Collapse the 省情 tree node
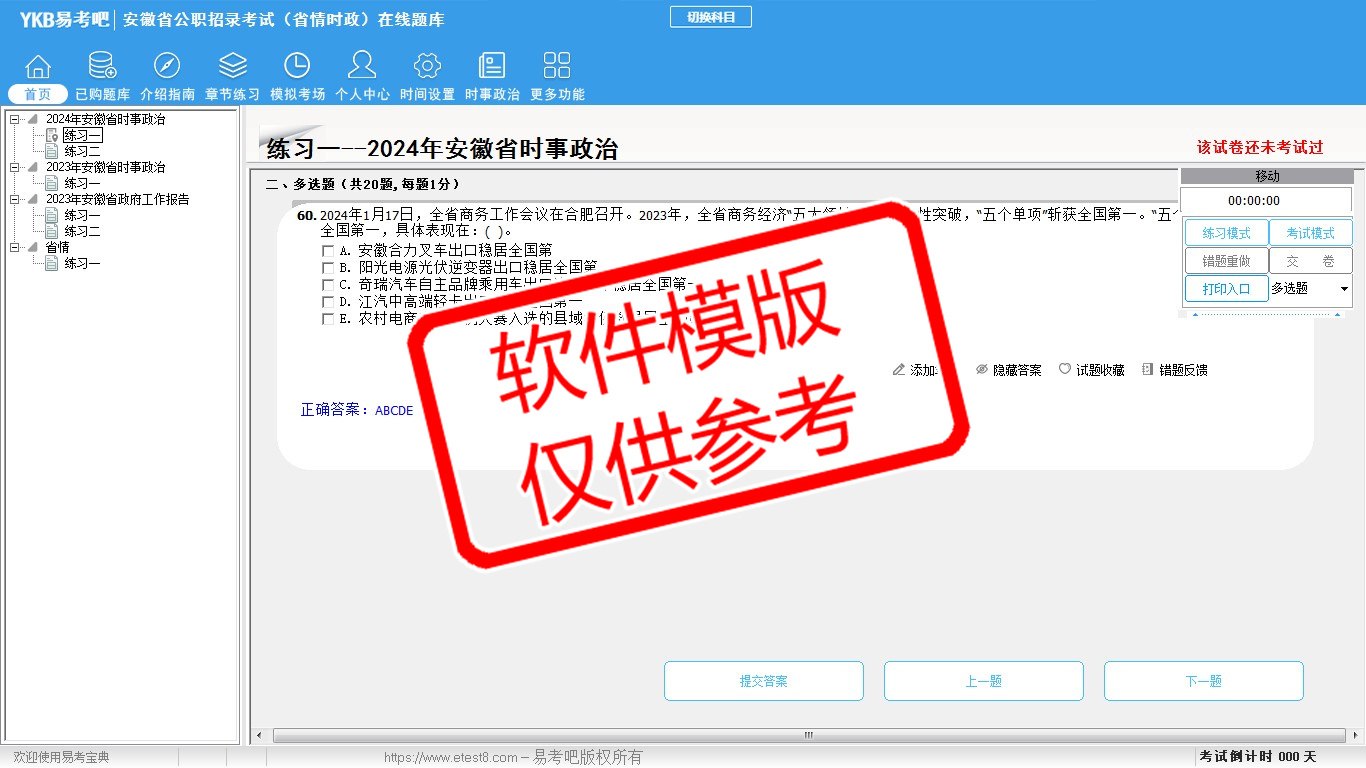This screenshot has height=768, width=1366. [15, 248]
